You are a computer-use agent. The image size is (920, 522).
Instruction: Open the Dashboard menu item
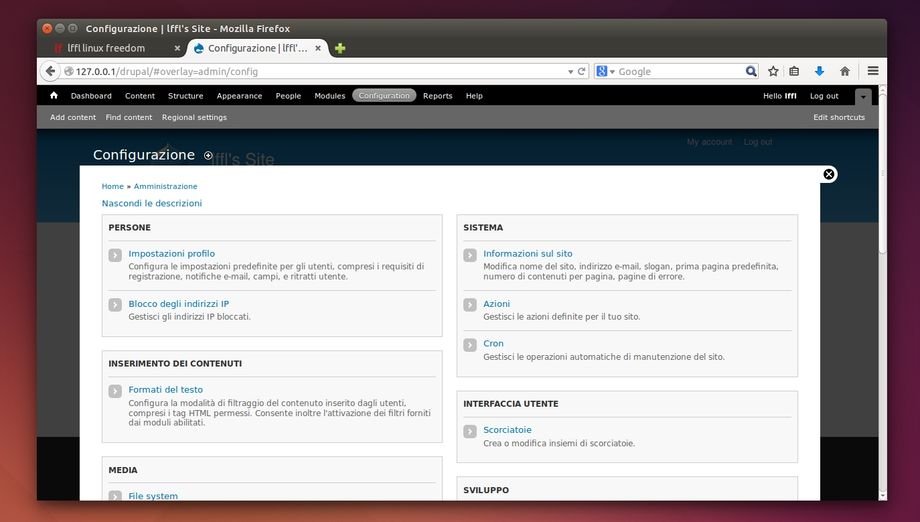[x=91, y=96]
